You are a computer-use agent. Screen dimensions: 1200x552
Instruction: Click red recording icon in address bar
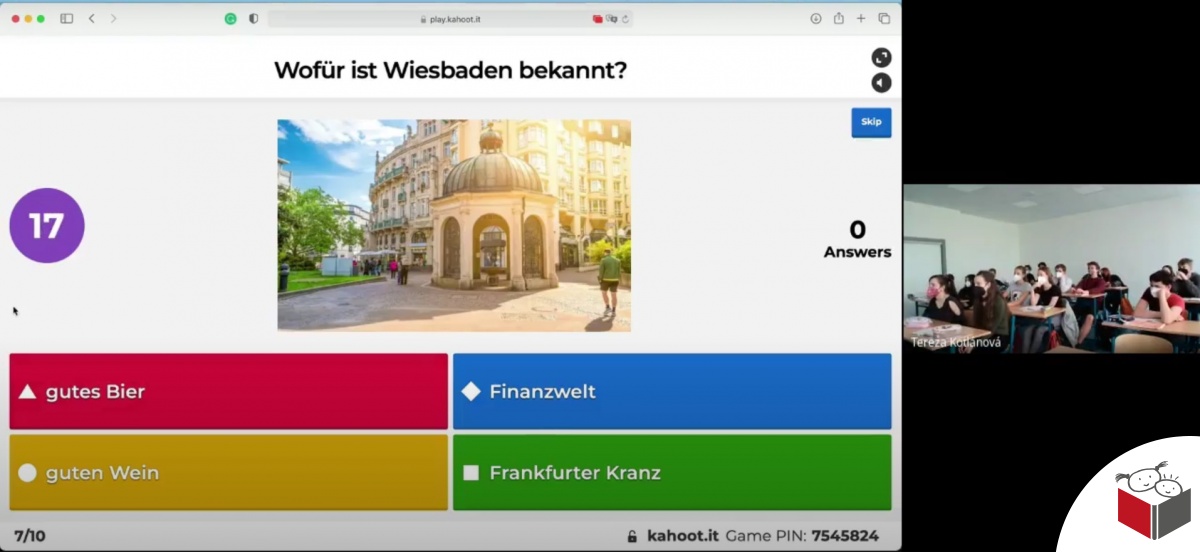[598, 18]
